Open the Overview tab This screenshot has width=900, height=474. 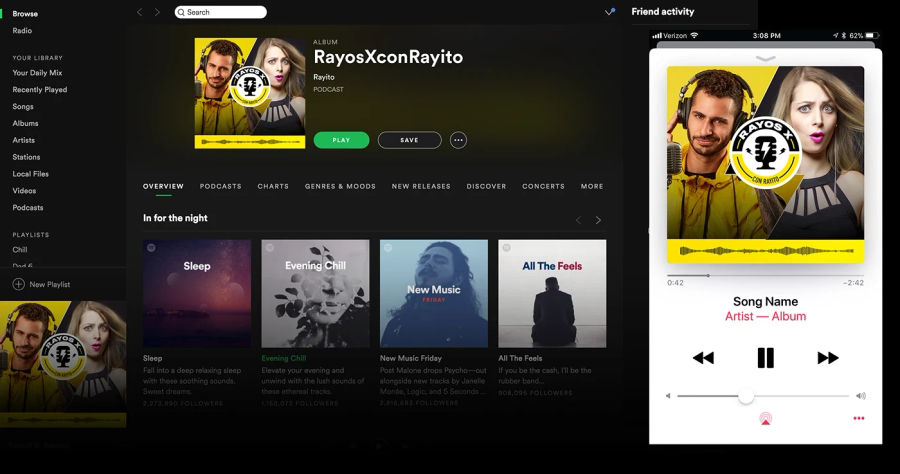click(x=163, y=187)
